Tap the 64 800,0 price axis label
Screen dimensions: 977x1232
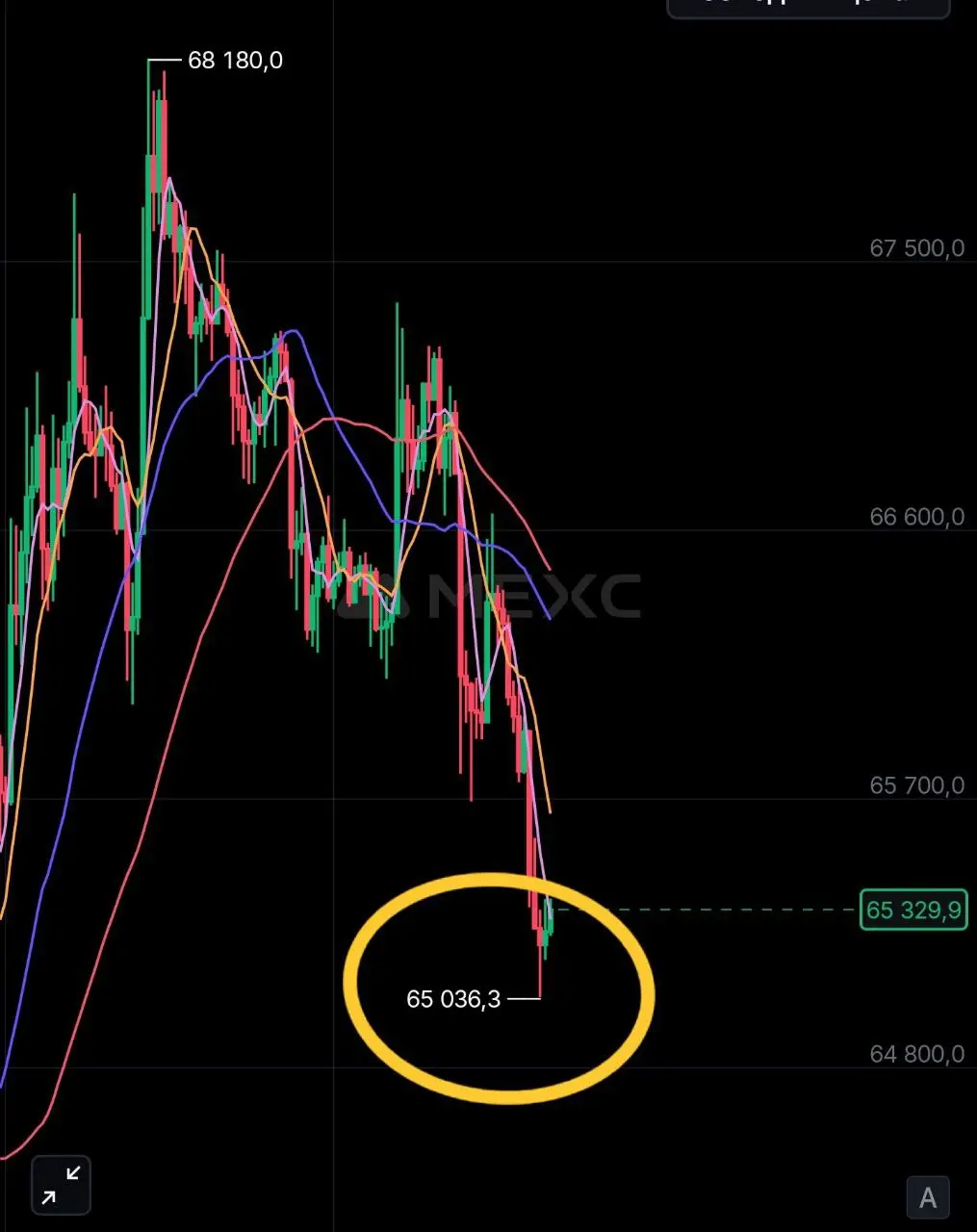click(x=916, y=1054)
